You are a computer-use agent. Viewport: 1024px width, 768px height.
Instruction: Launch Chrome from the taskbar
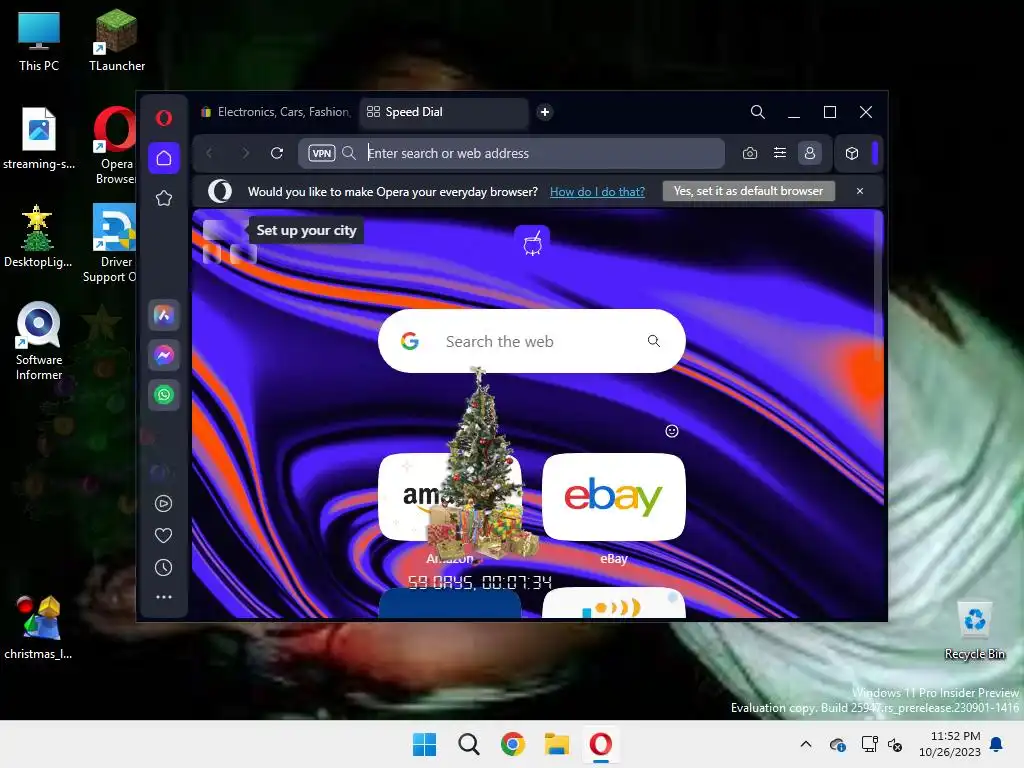[513, 744]
